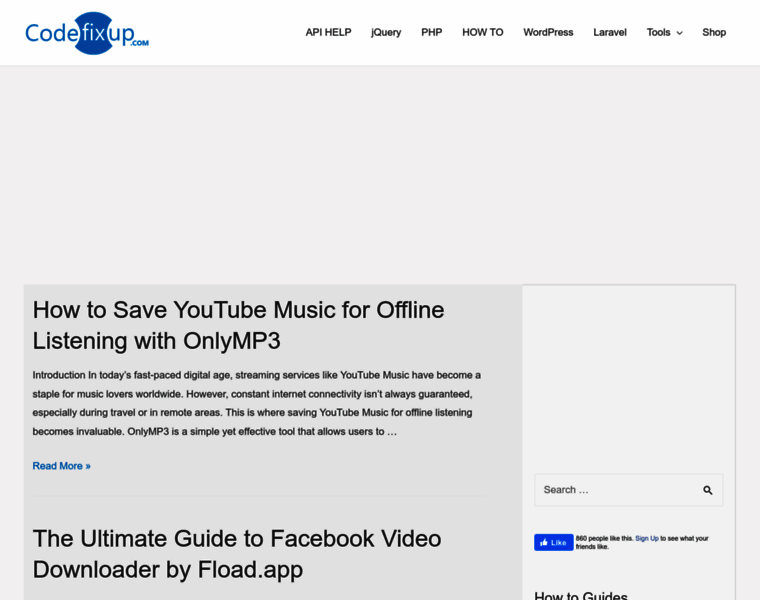The height and width of the screenshot is (600, 760).
Task: Open the YouTube Music OnlyMP3 article title
Action: point(238,325)
